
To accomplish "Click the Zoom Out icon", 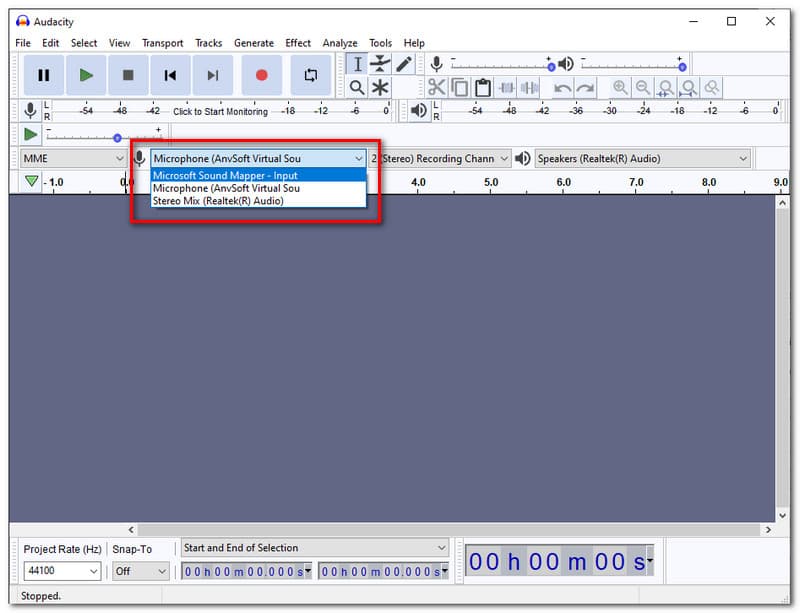I will point(643,88).
